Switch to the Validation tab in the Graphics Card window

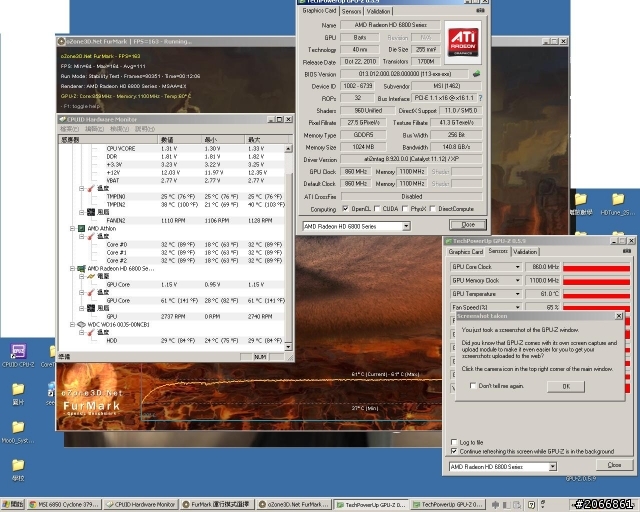click(378, 11)
